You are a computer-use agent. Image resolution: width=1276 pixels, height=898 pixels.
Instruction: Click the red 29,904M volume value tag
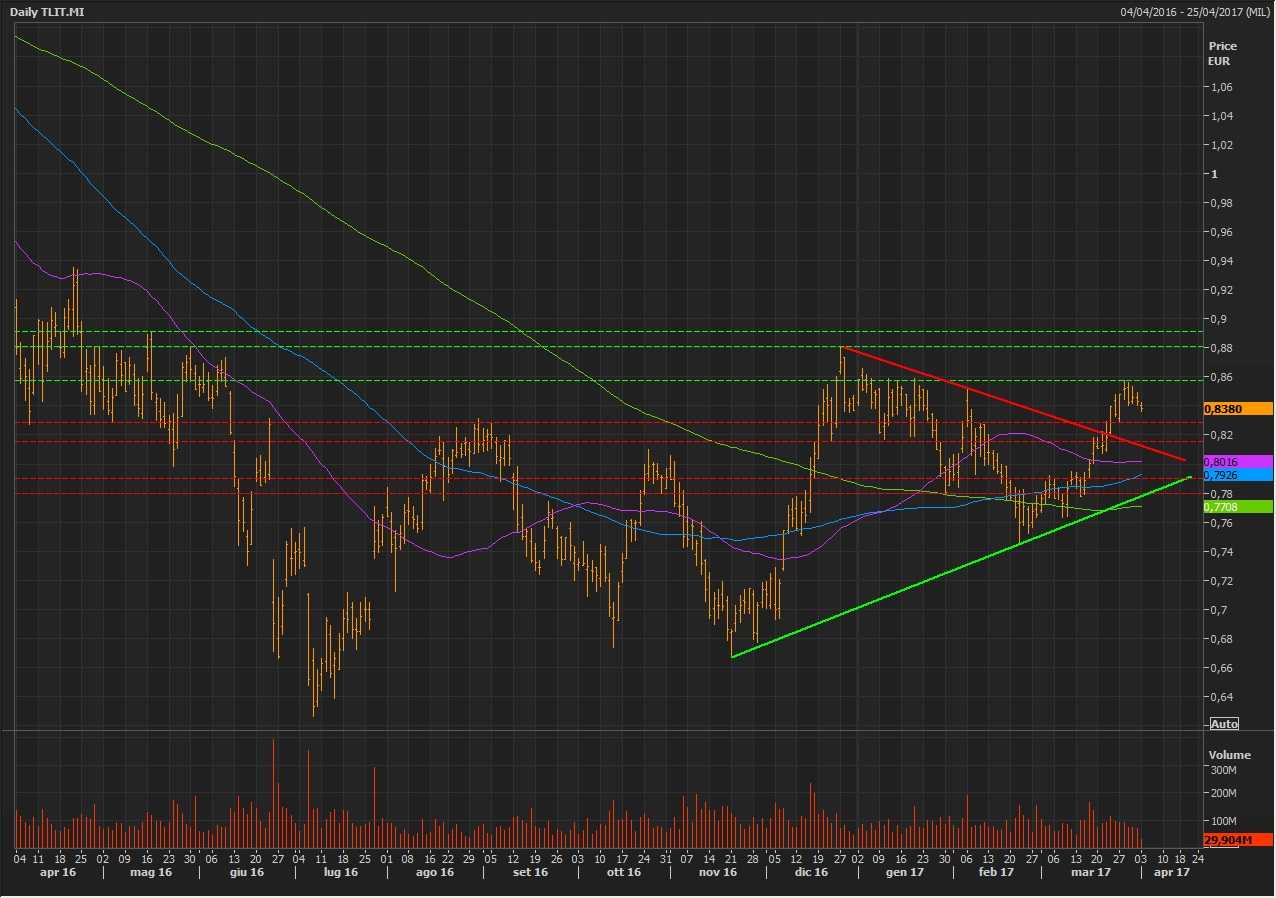[x=1238, y=840]
